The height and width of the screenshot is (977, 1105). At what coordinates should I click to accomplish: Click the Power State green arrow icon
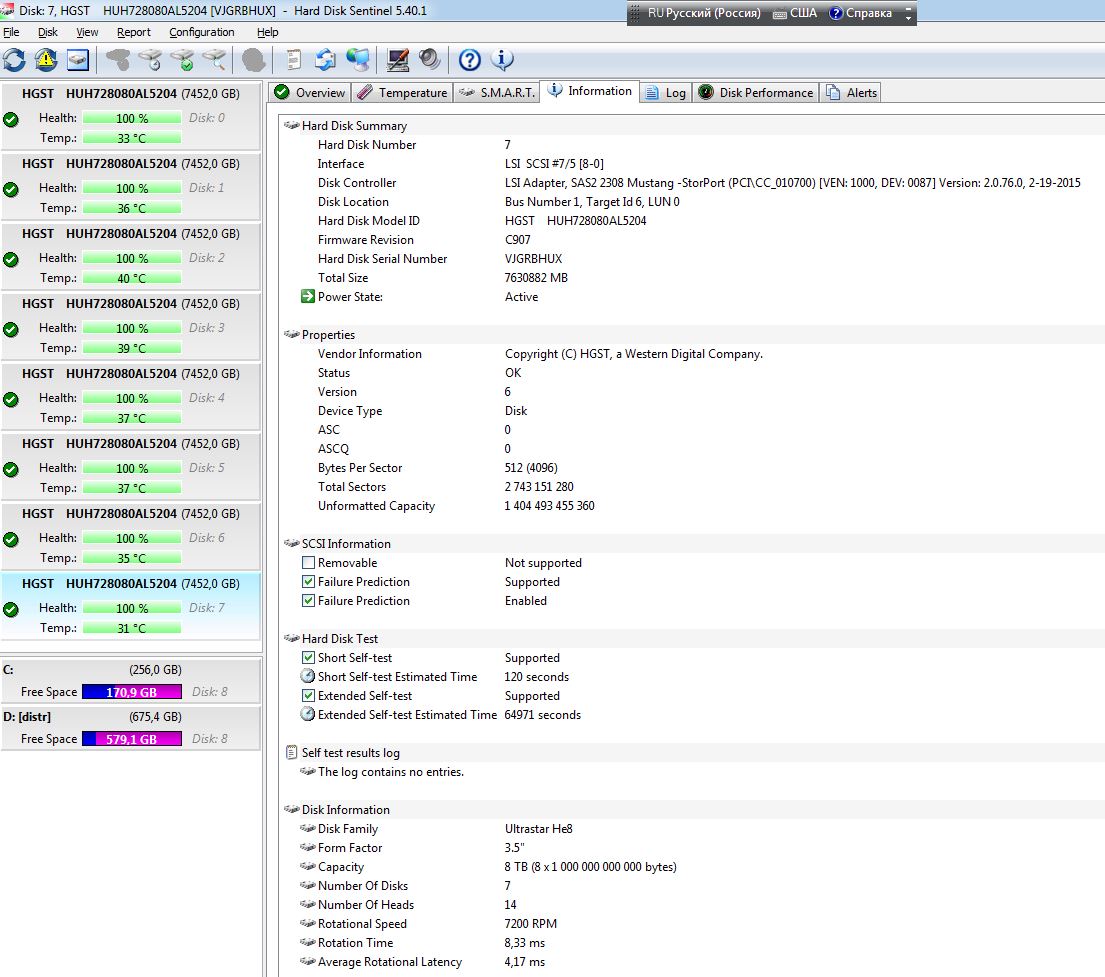click(x=307, y=297)
